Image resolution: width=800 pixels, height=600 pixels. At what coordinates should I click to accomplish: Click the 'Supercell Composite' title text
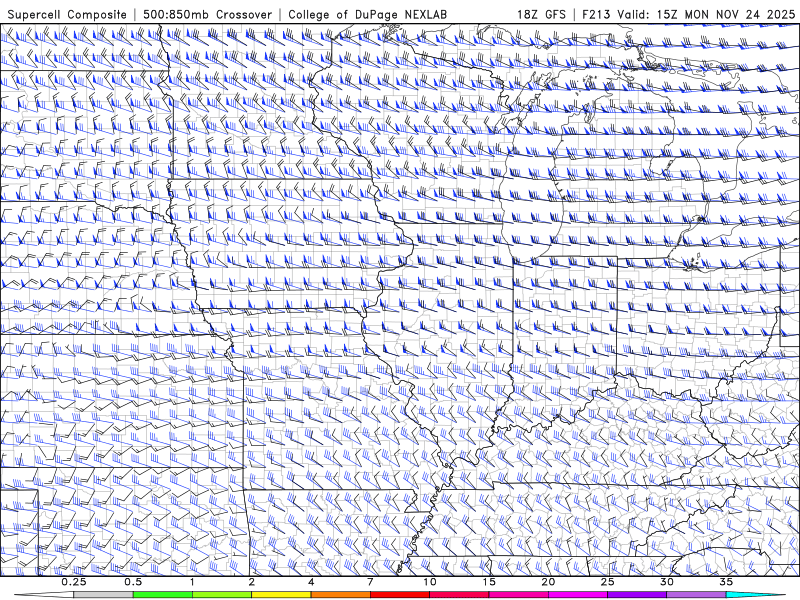click(67, 14)
